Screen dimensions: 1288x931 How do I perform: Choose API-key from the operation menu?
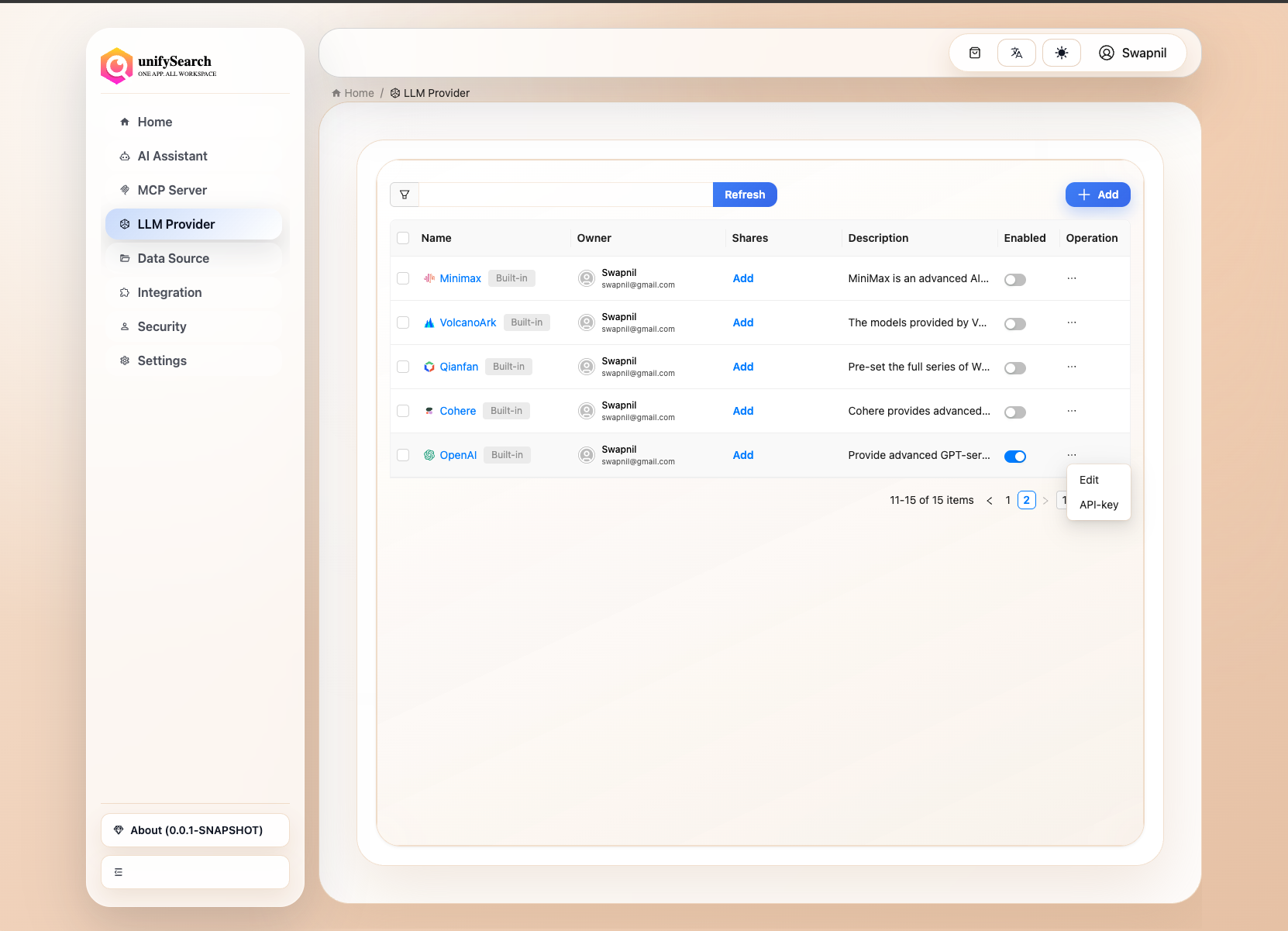click(1098, 505)
